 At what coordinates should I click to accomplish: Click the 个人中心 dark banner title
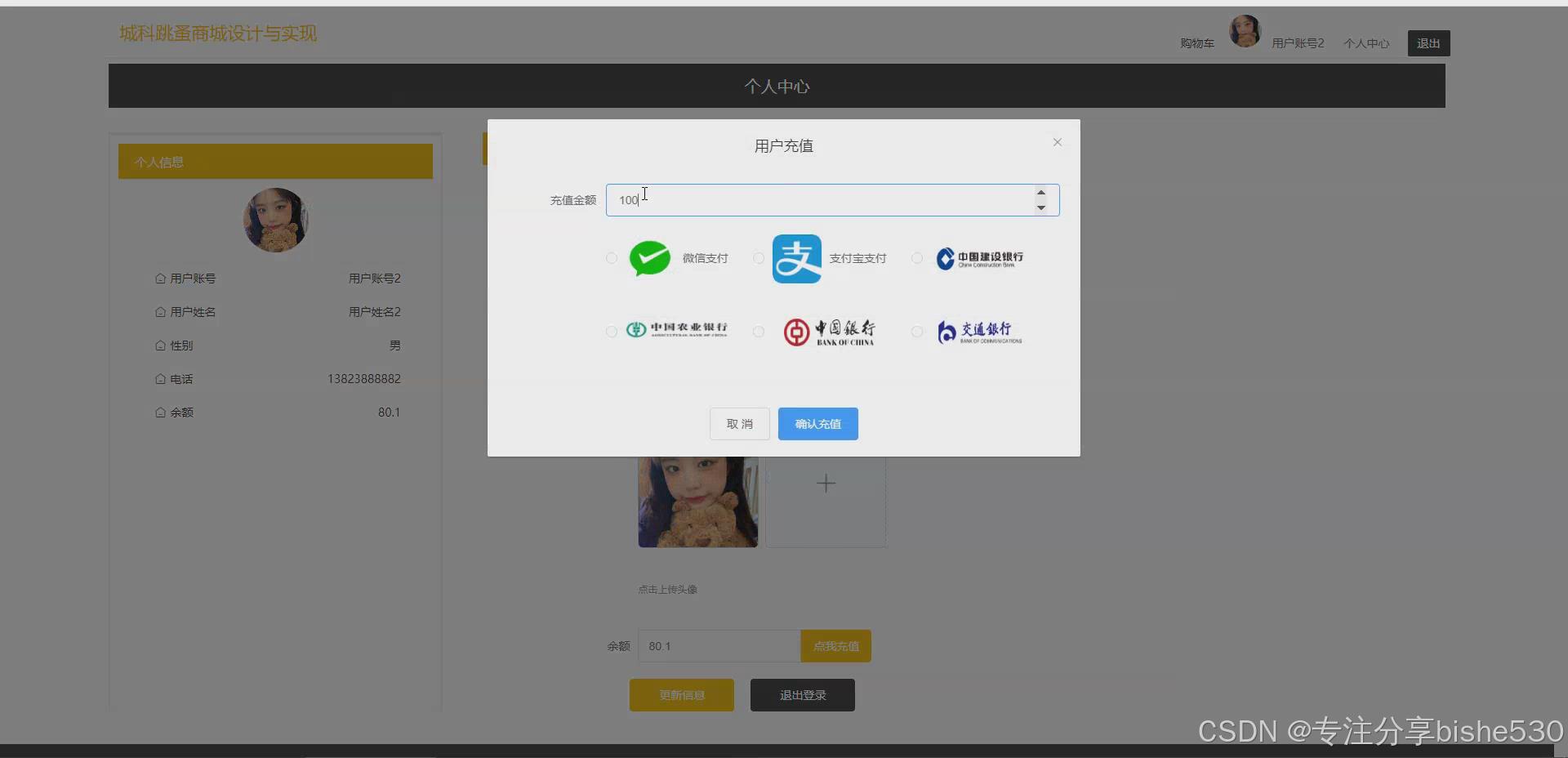click(x=777, y=87)
